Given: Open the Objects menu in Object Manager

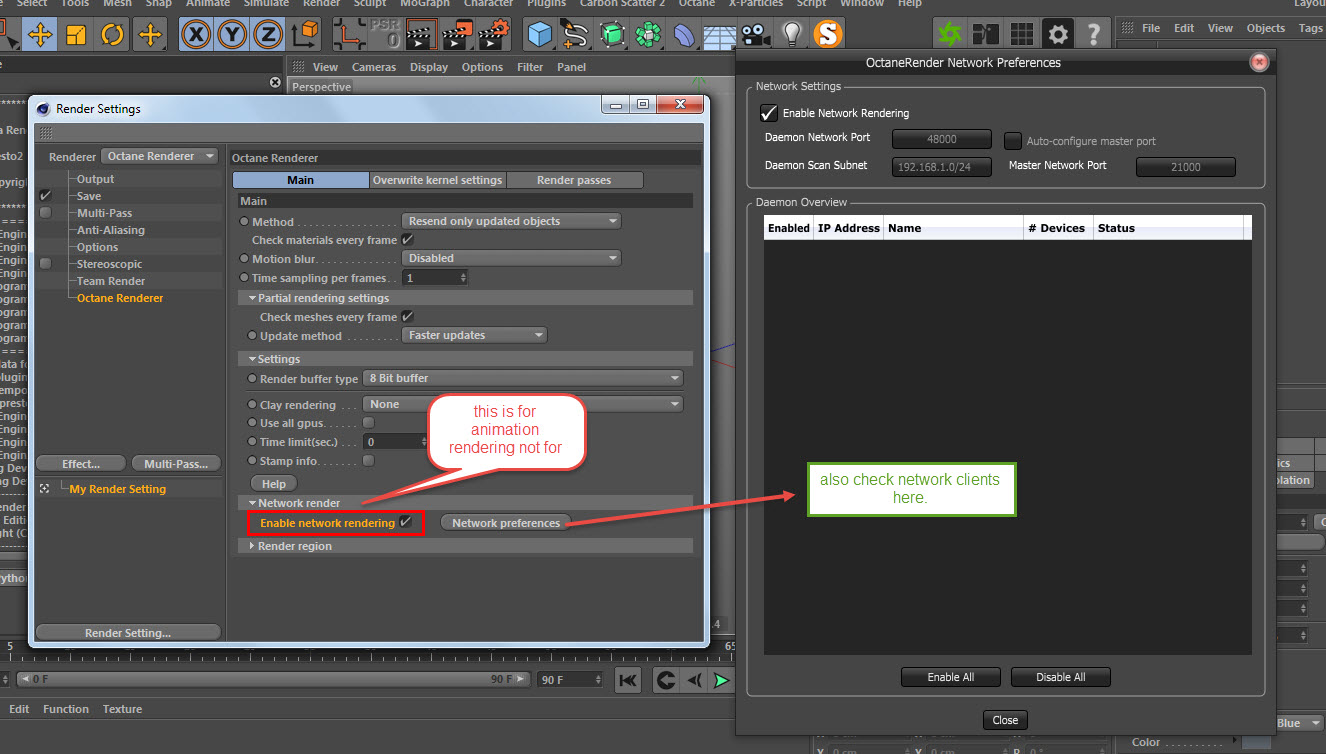Looking at the screenshot, I should [x=1266, y=28].
